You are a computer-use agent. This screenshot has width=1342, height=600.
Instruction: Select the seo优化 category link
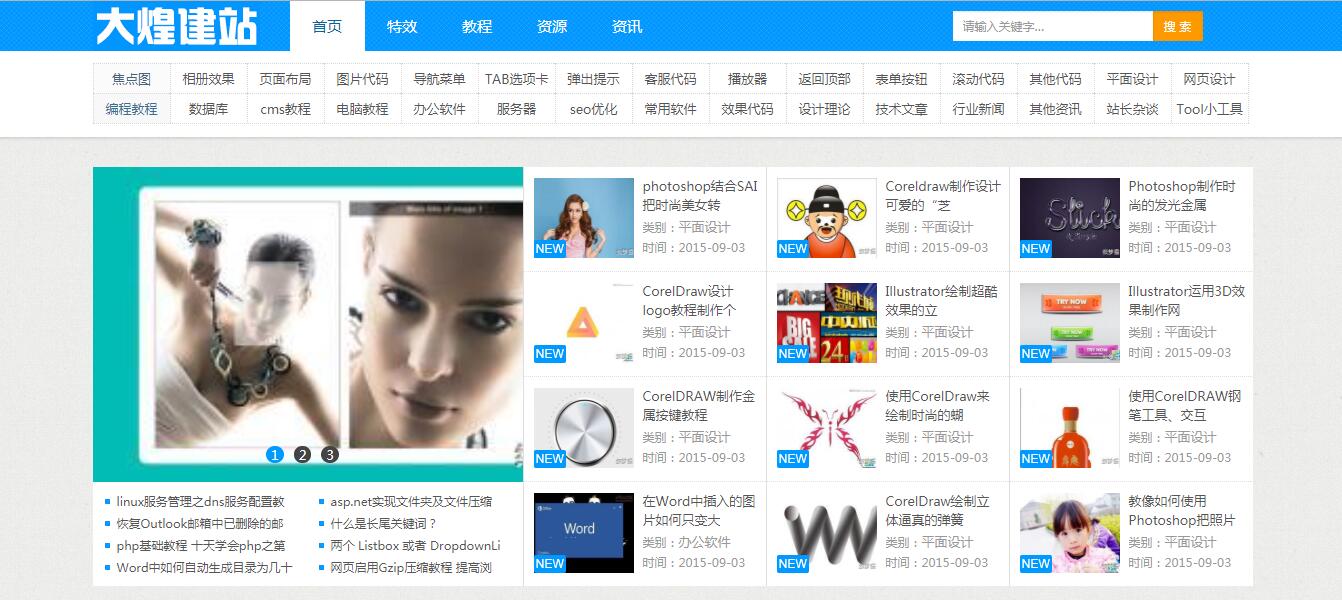click(593, 109)
